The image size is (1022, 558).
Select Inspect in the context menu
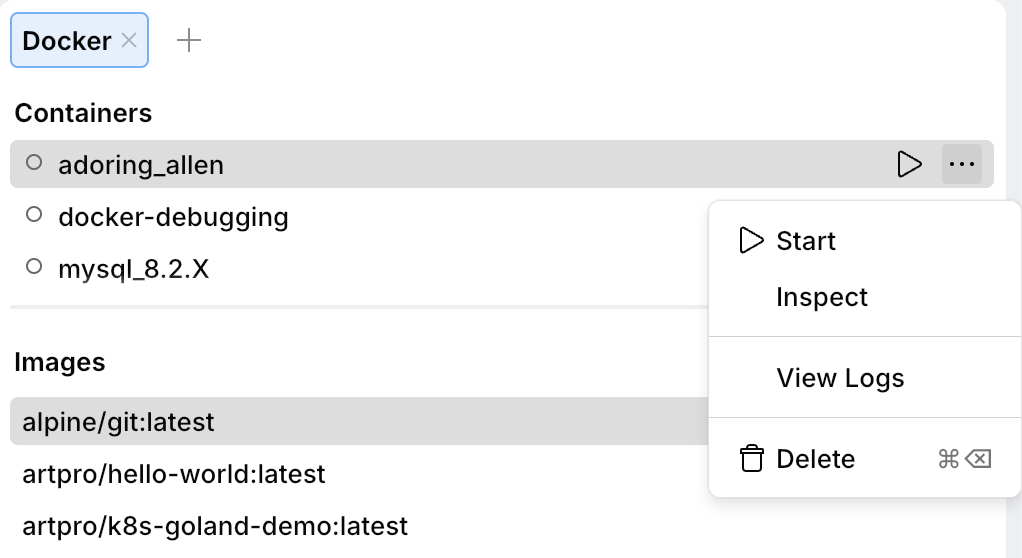821,297
